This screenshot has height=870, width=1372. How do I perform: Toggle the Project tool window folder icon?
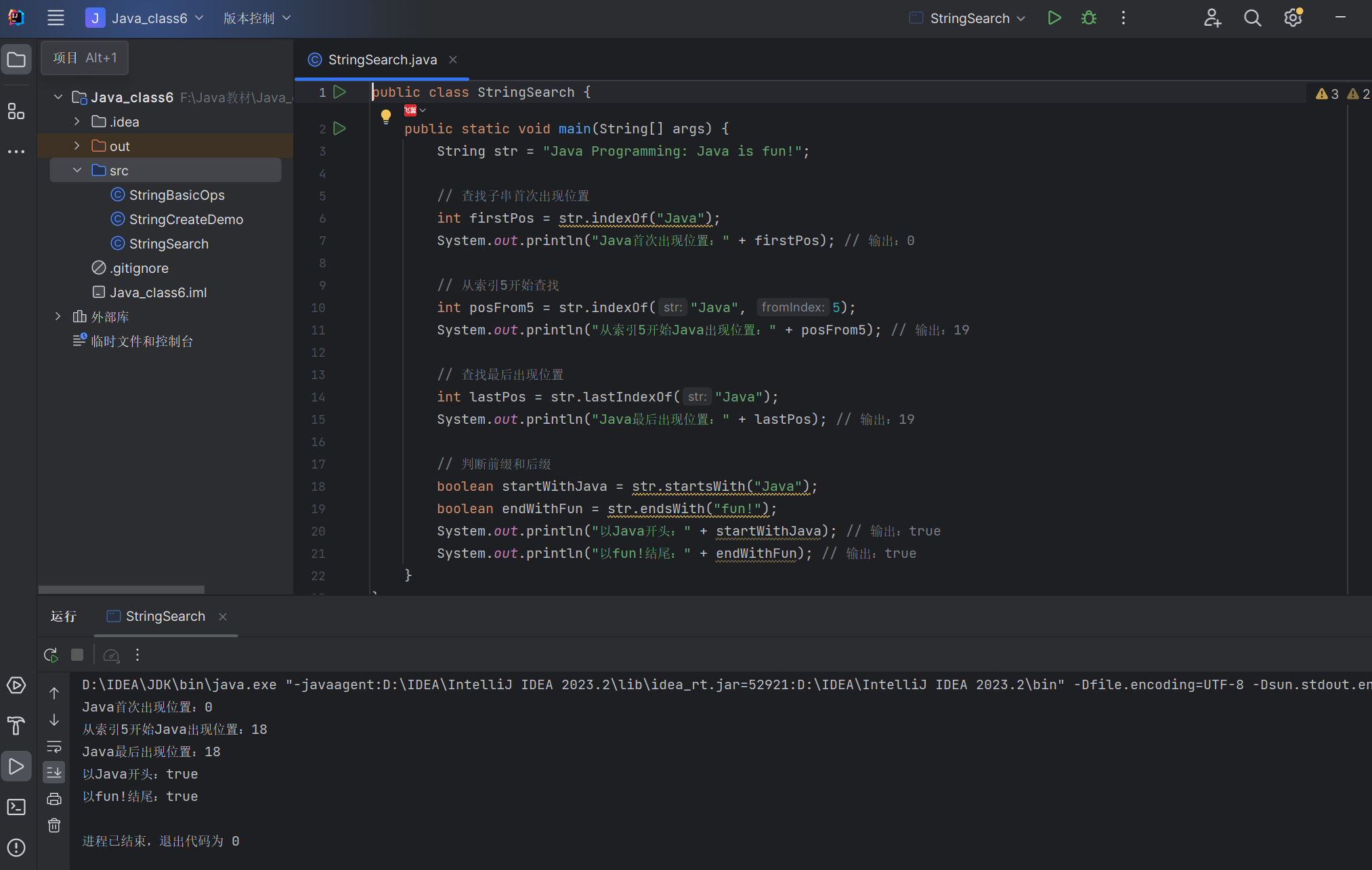16,60
